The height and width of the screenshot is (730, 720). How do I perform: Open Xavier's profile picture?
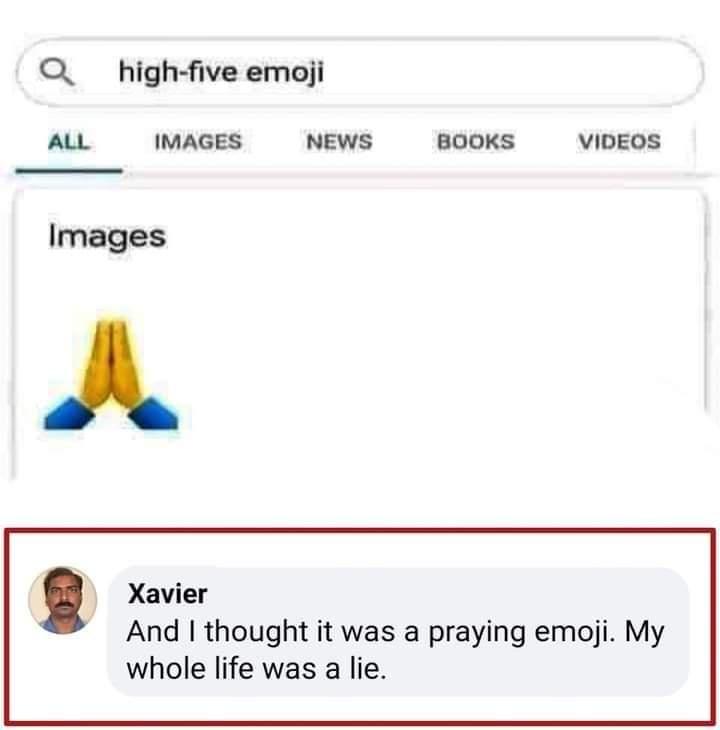click(62, 600)
